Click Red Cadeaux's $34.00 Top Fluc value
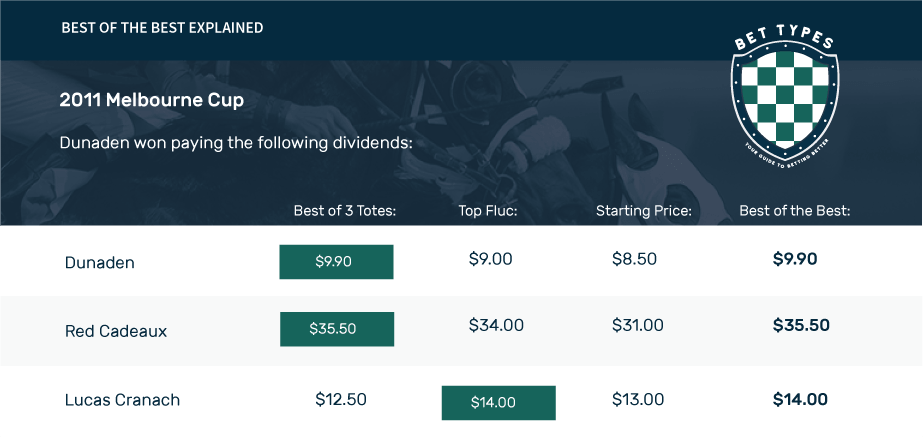 496,325
